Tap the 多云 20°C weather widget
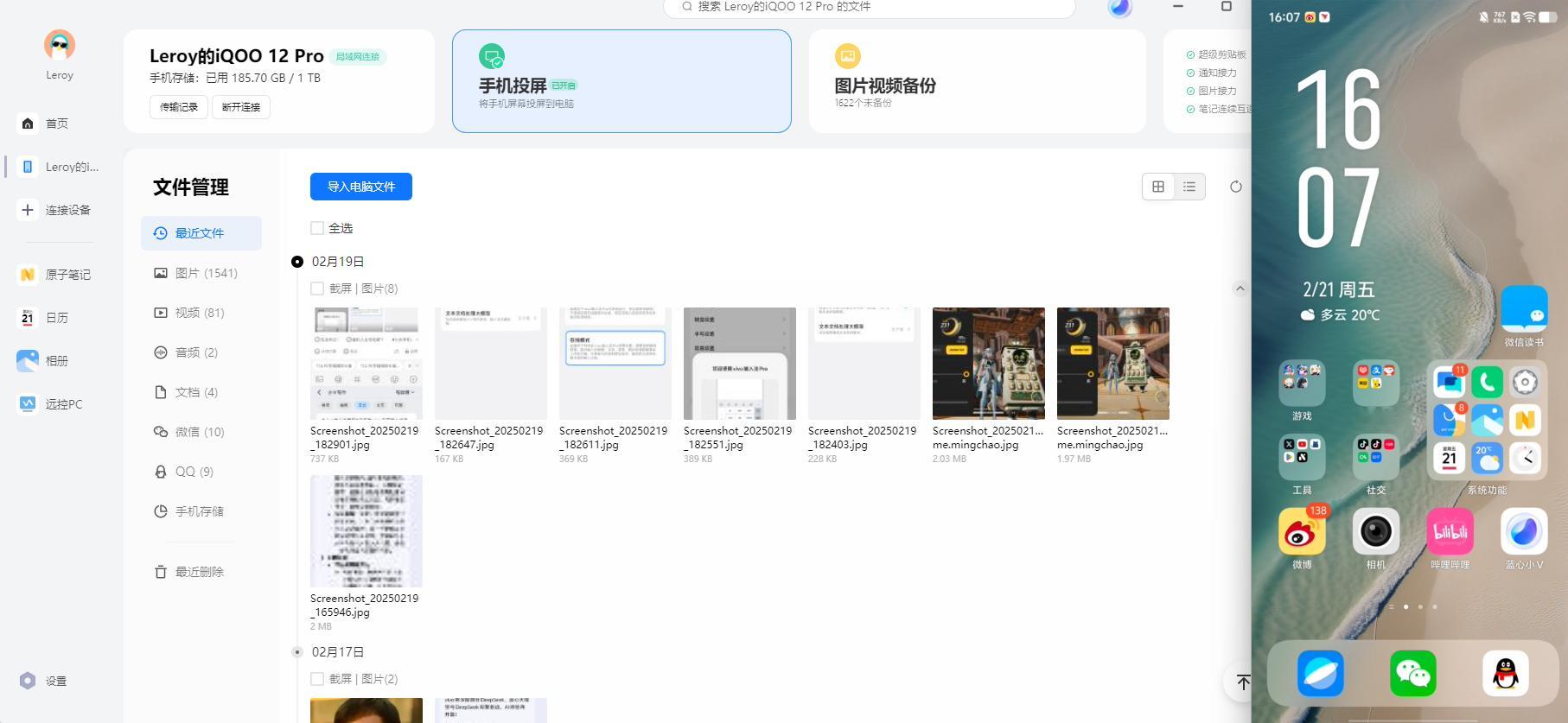This screenshot has height=723, width=1568. click(x=1341, y=315)
